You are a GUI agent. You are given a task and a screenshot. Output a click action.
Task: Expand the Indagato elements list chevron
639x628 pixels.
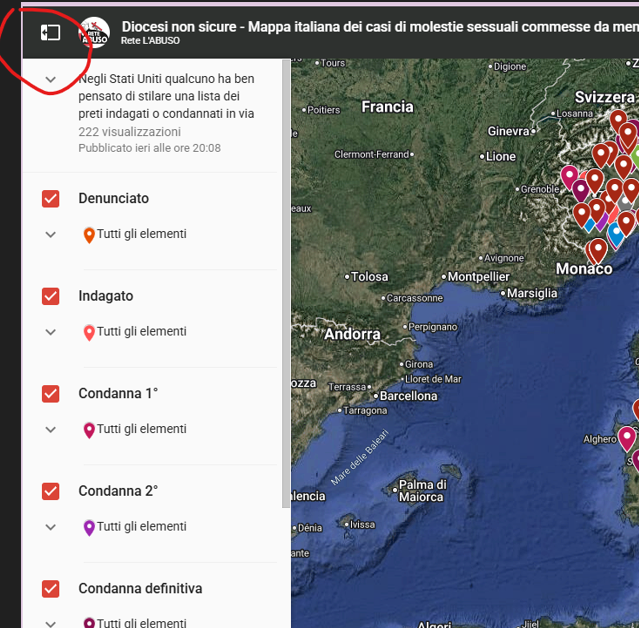(x=51, y=332)
